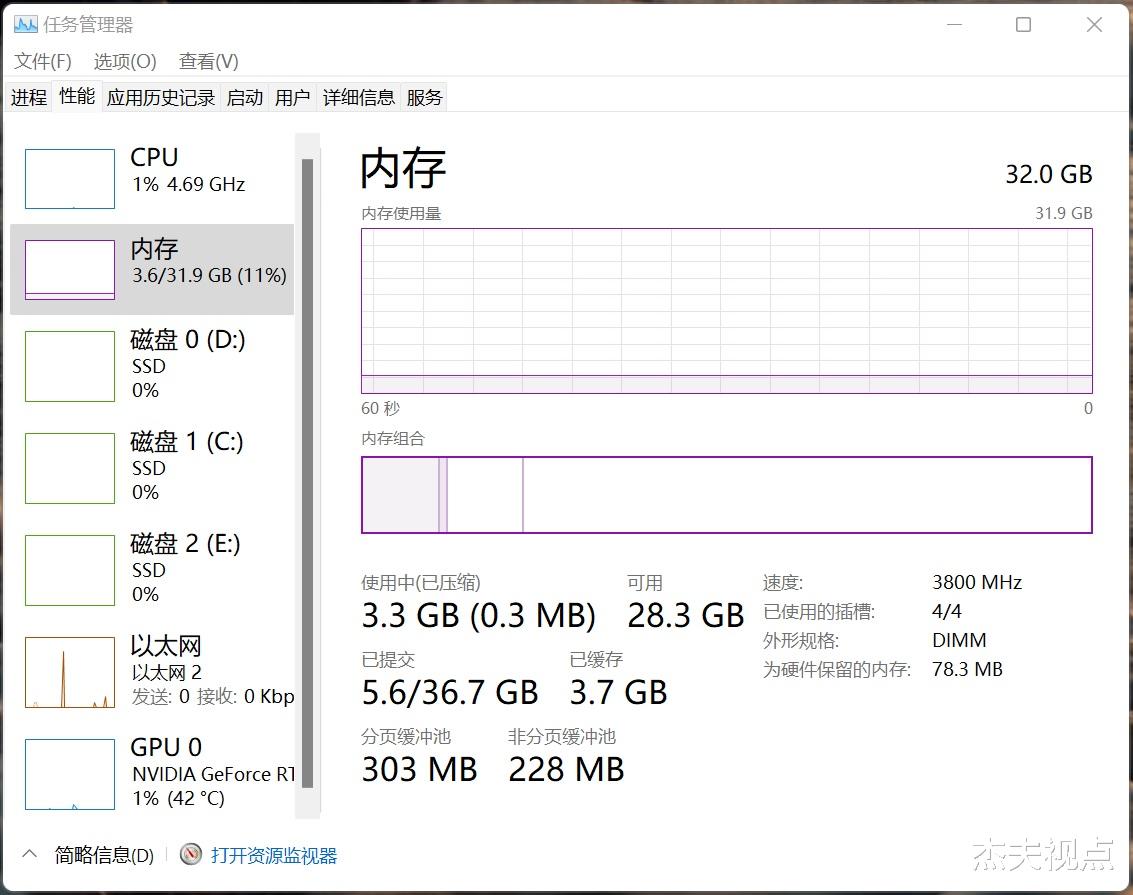Open the 查看(V) menu
Image resolution: width=1133 pixels, height=895 pixels.
coord(208,61)
